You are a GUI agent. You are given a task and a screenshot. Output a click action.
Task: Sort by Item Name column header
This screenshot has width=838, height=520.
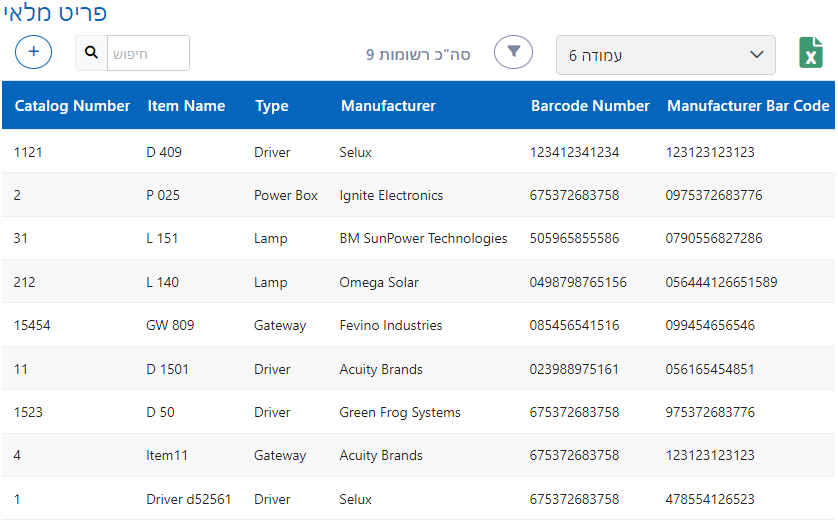click(x=186, y=106)
